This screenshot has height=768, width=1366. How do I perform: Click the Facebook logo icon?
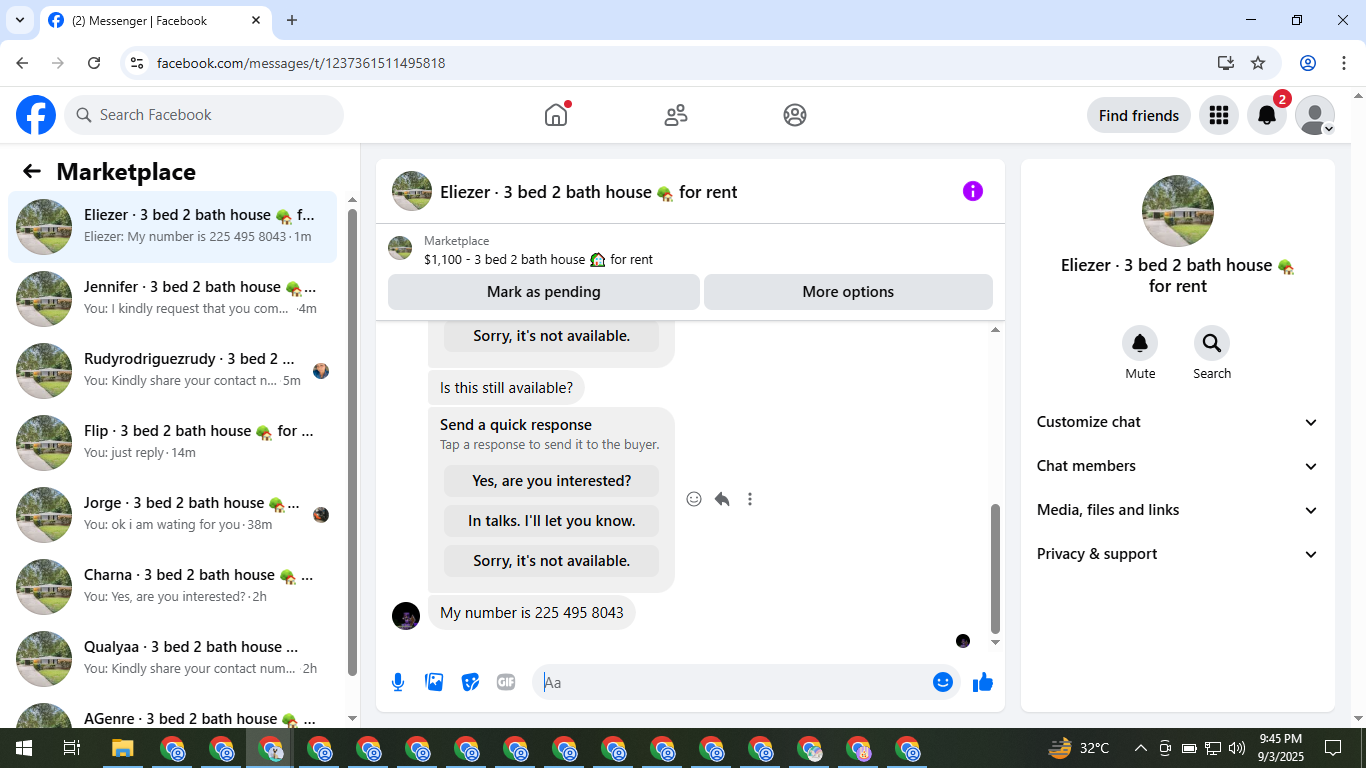pos(36,115)
